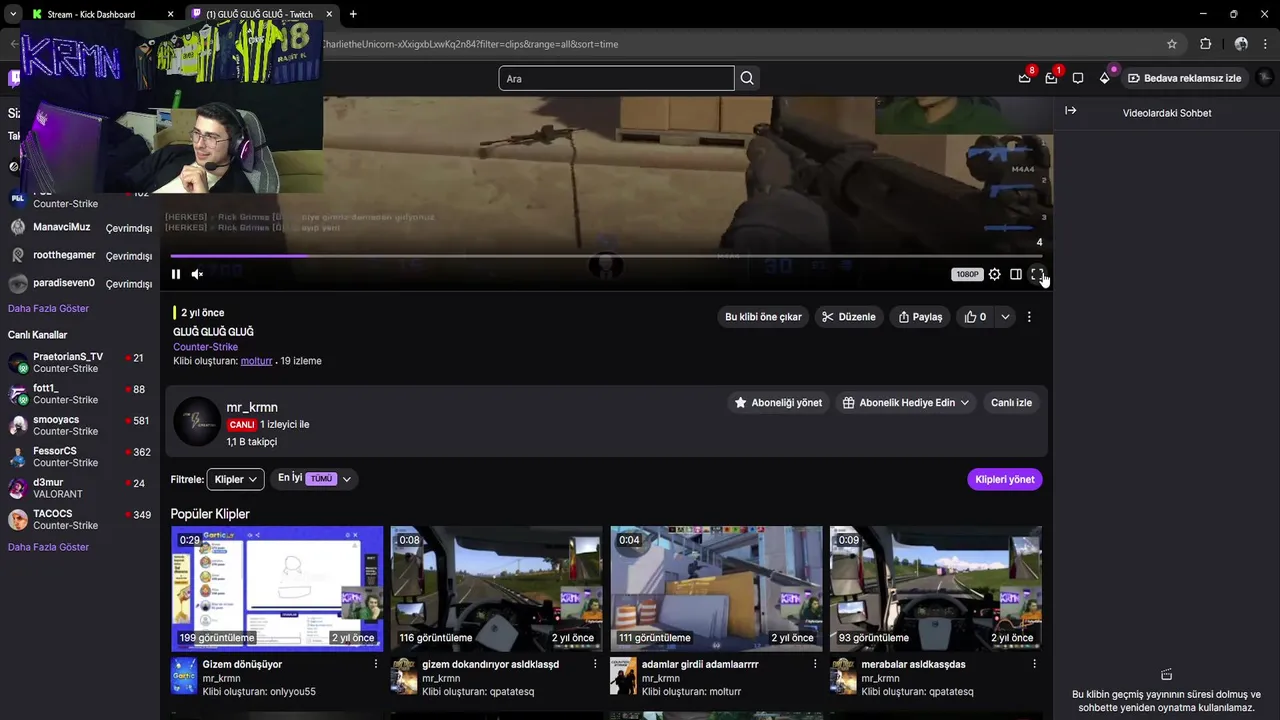Click the Düzenle scissors button

[848, 317]
